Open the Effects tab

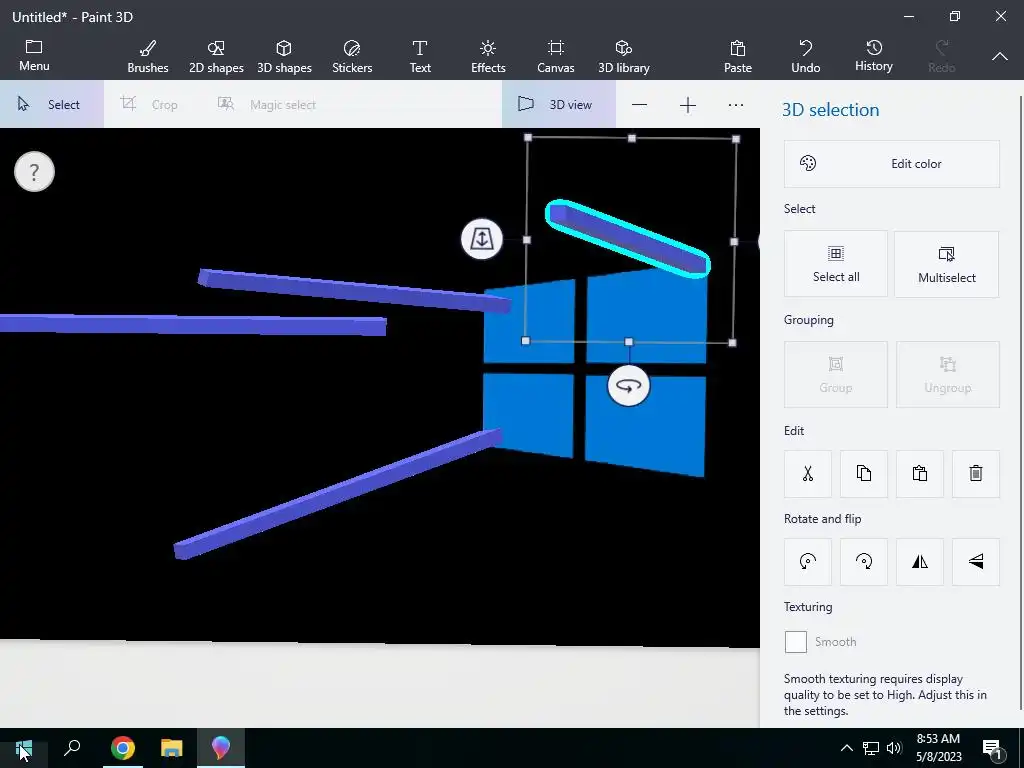pos(488,56)
